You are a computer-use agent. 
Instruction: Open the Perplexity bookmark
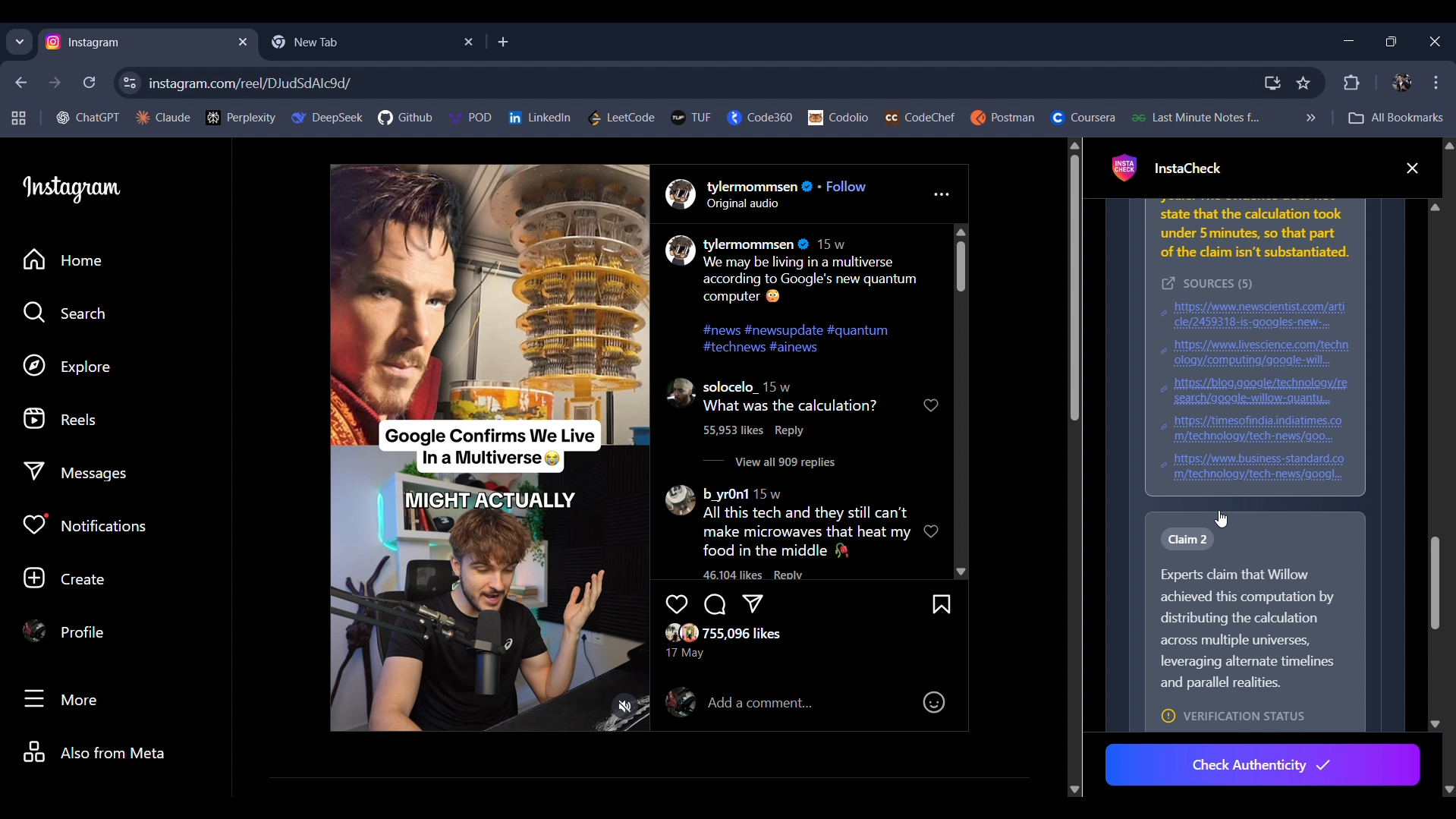[x=241, y=118]
